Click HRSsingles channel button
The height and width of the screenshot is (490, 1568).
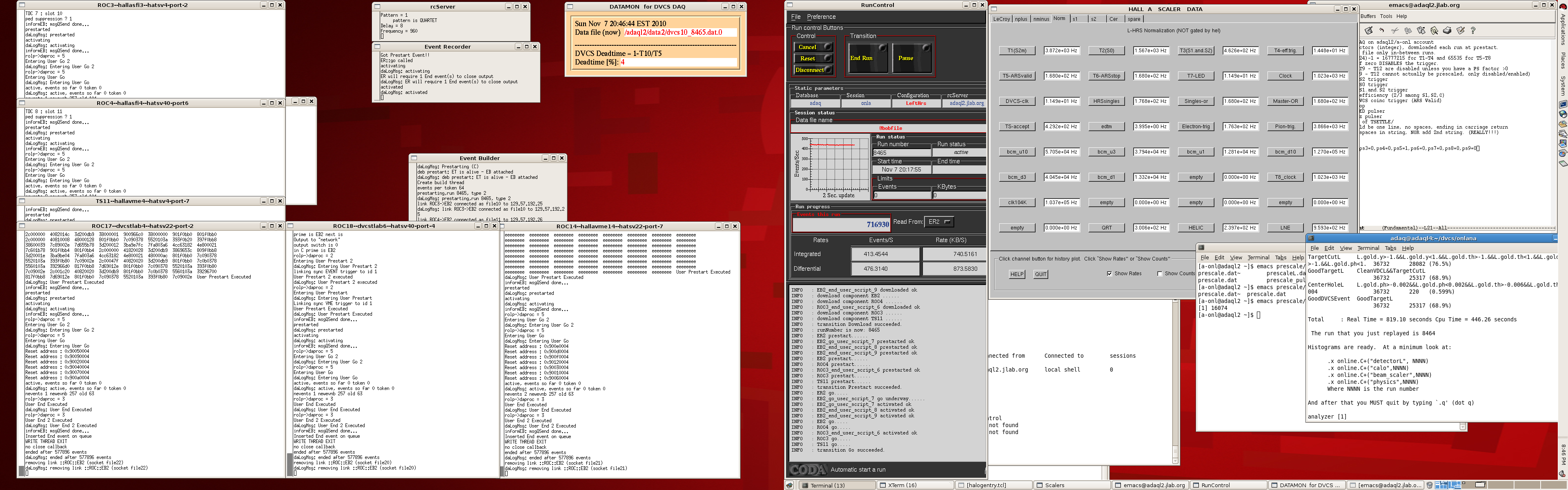coord(1107,102)
